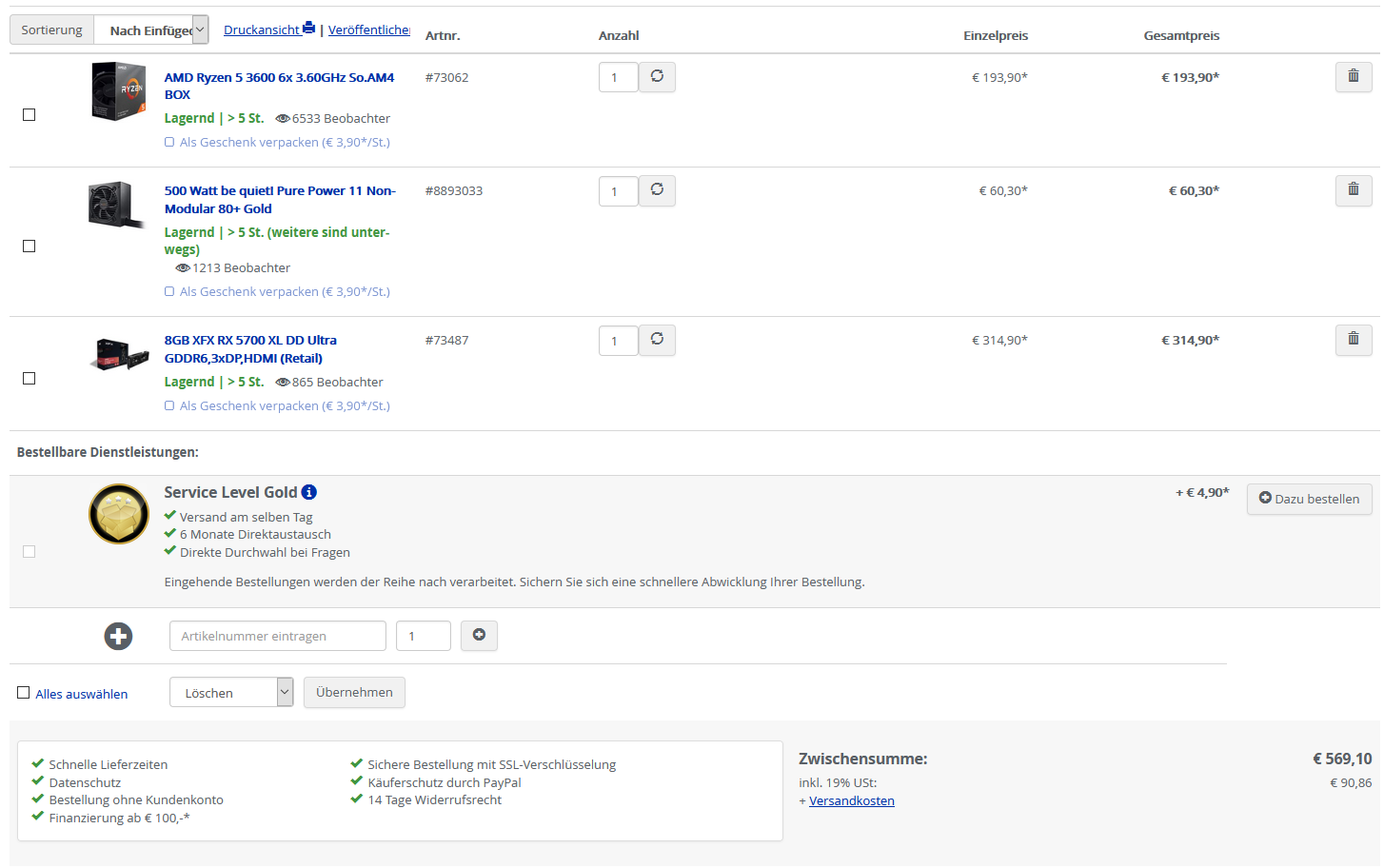Open AMD Ryzen 5 3600 product link

(x=279, y=86)
